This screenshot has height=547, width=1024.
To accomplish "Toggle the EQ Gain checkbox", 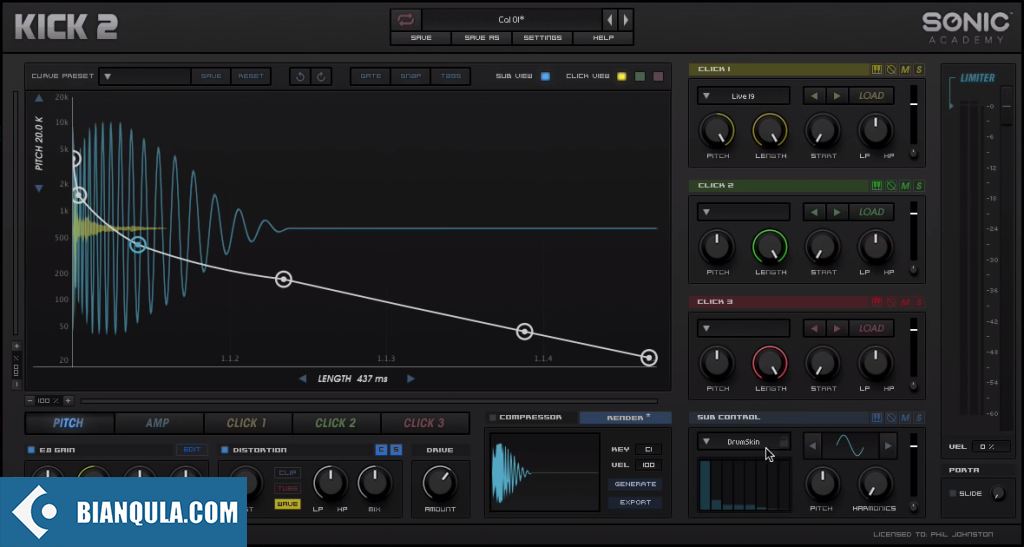I will click(31, 450).
